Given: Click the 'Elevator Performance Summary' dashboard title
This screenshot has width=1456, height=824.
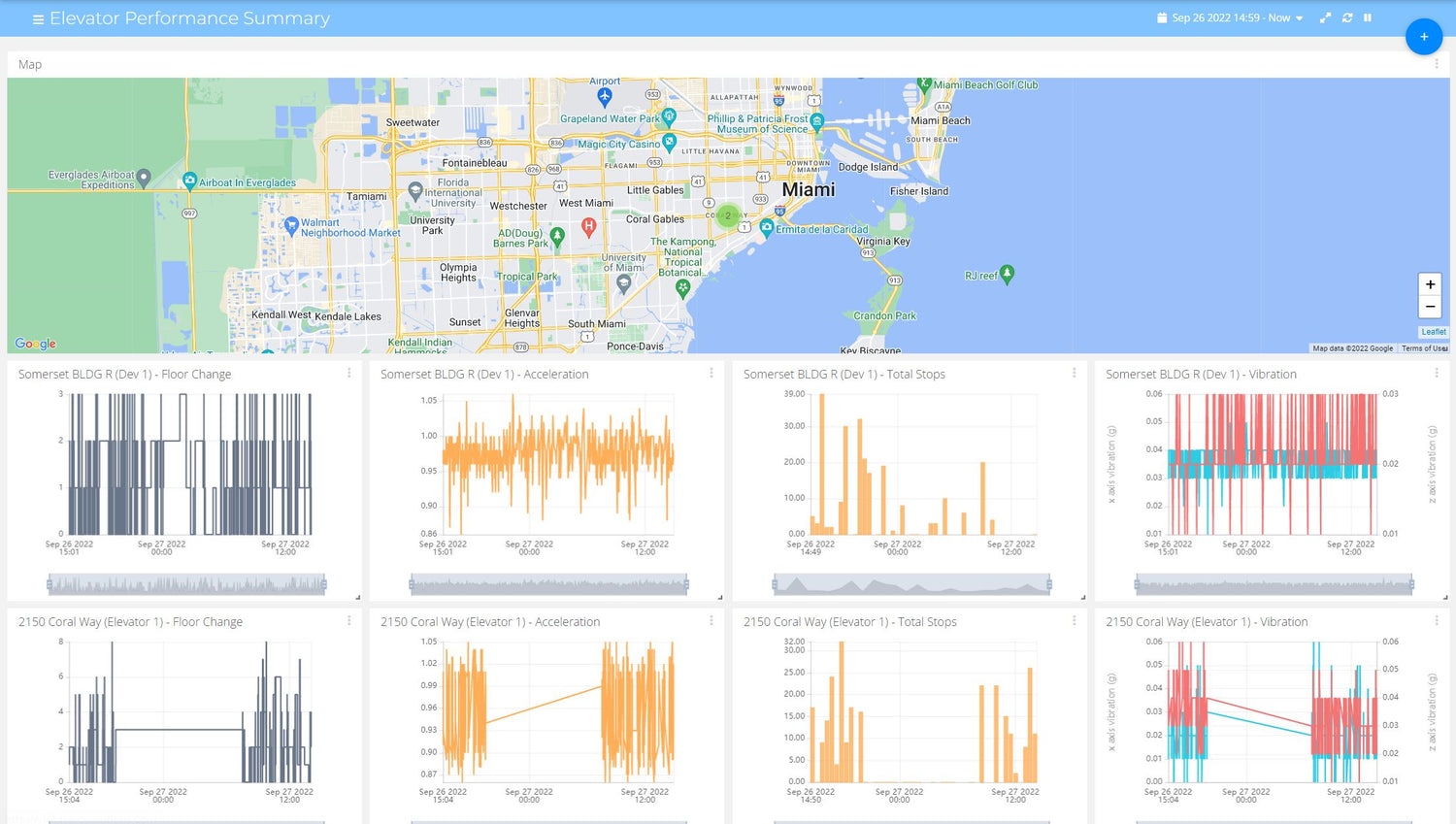Looking at the screenshot, I should [190, 18].
